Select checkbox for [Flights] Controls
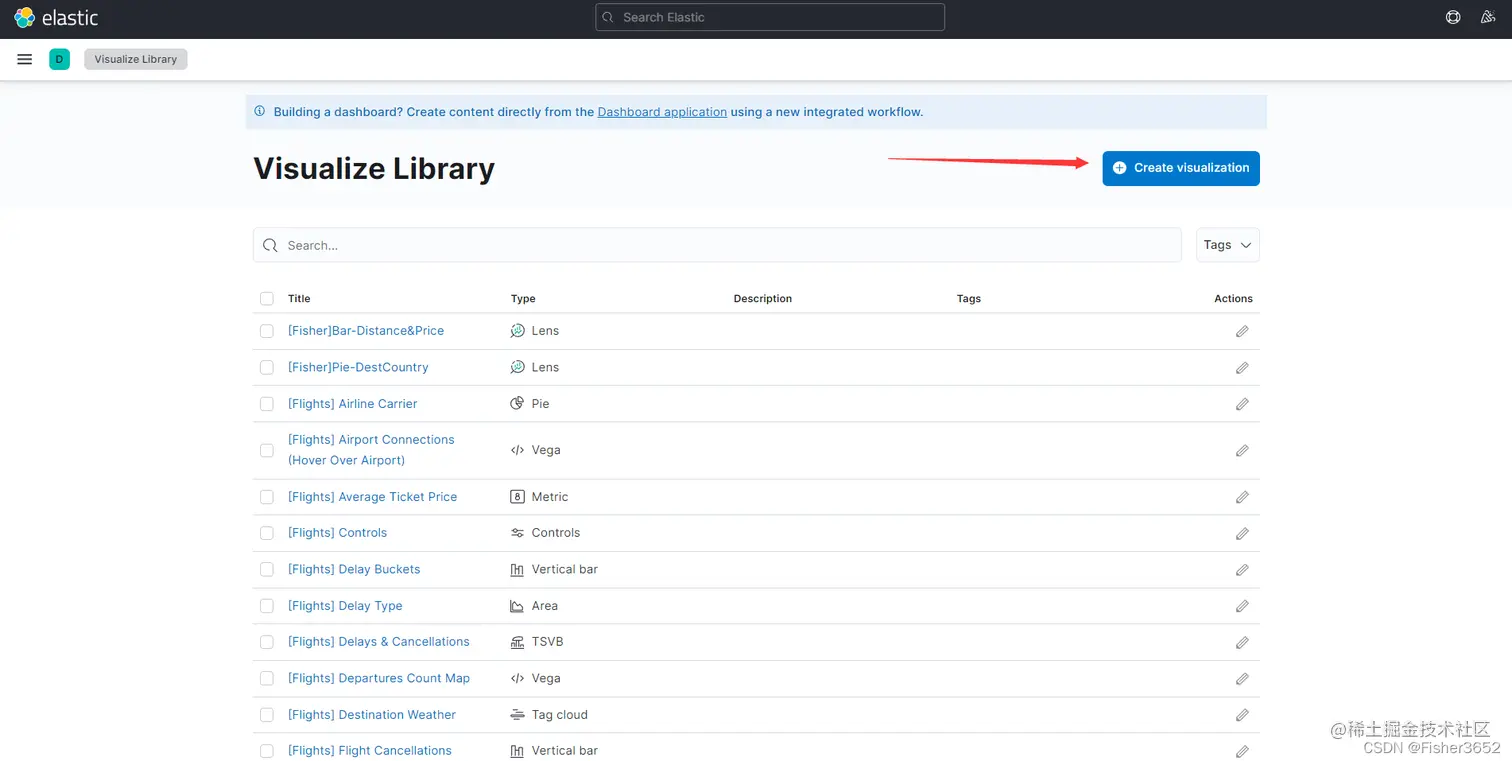Viewport: 1512px width, 761px height. tap(266, 533)
